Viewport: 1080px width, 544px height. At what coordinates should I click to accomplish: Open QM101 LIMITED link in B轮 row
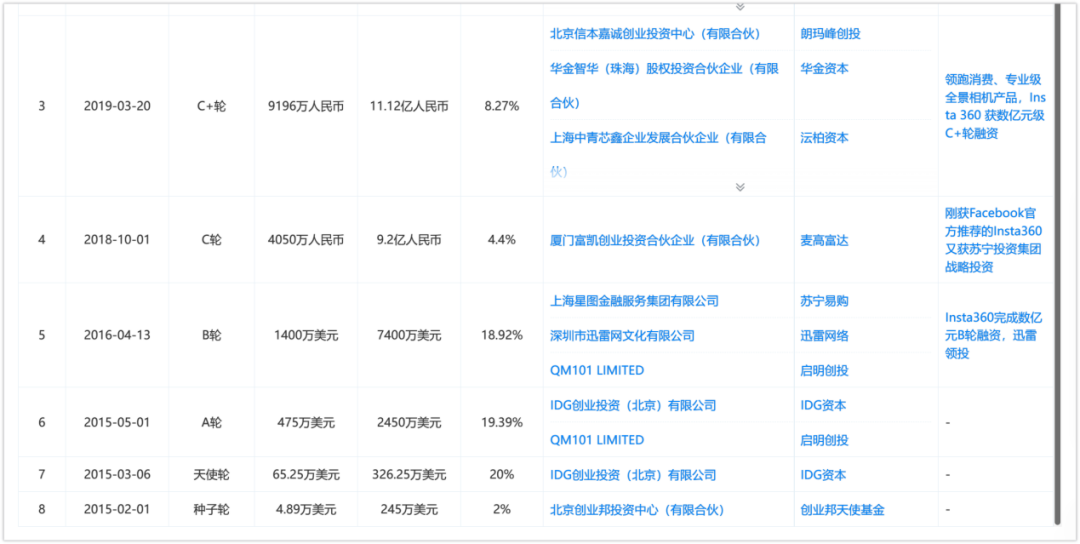pos(597,370)
